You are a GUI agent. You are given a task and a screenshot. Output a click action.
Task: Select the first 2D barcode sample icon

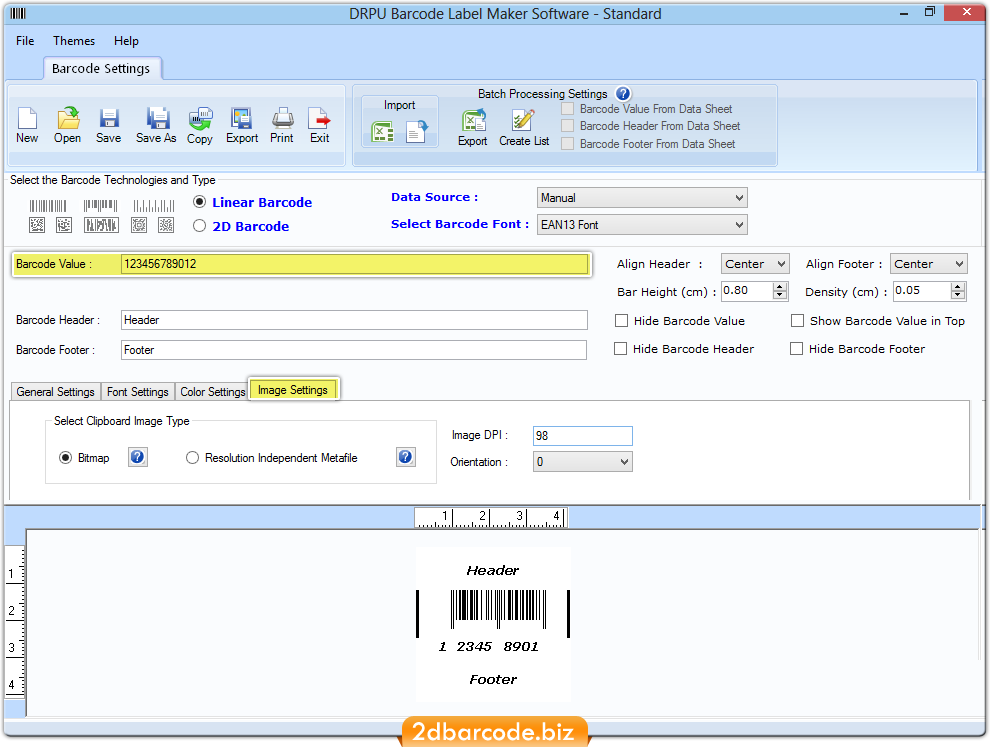click(37, 225)
